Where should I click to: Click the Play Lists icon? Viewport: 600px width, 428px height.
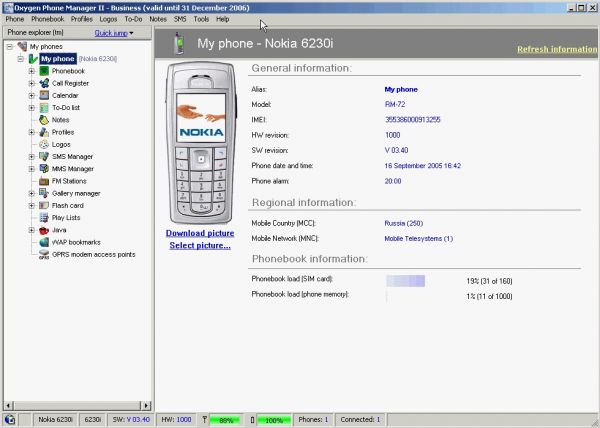(x=44, y=218)
